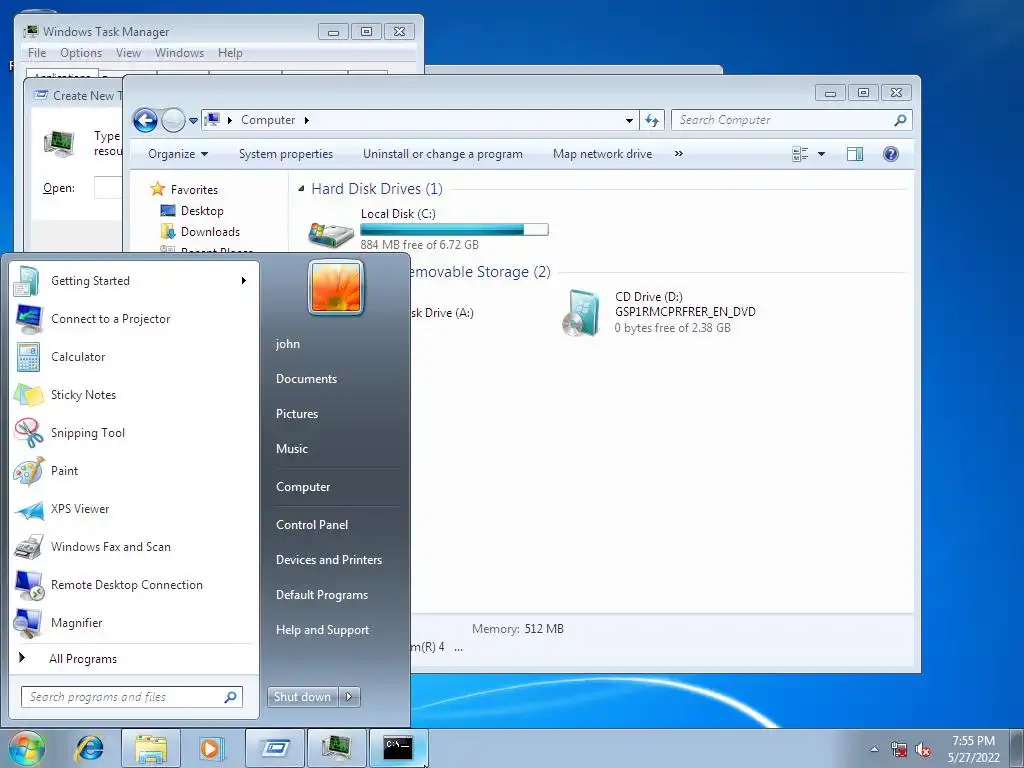Click Local Disk (C:) usage bar
This screenshot has width=1024, height=768.
coord(455,229)
